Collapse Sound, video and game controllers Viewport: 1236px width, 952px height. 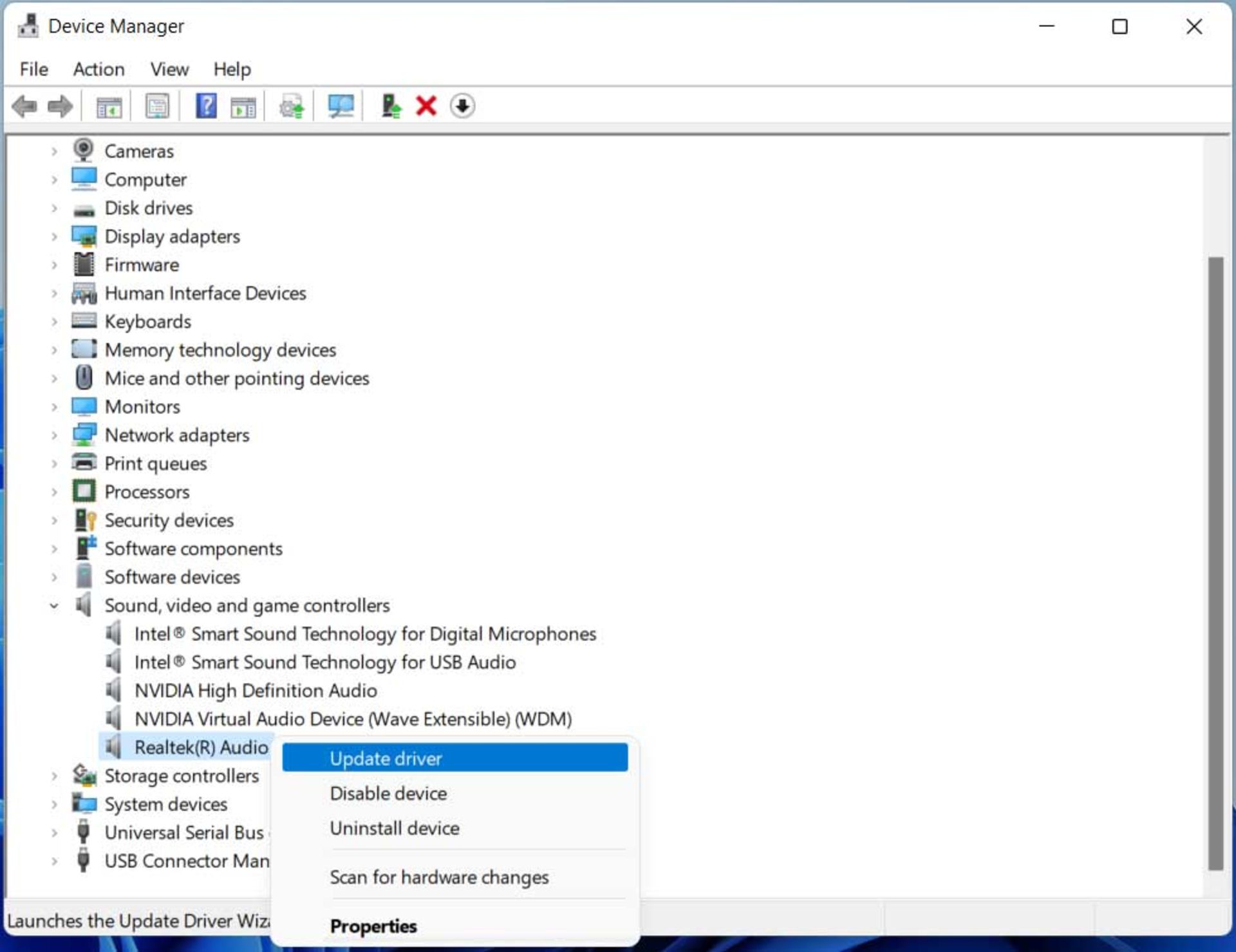coord(54,606)
